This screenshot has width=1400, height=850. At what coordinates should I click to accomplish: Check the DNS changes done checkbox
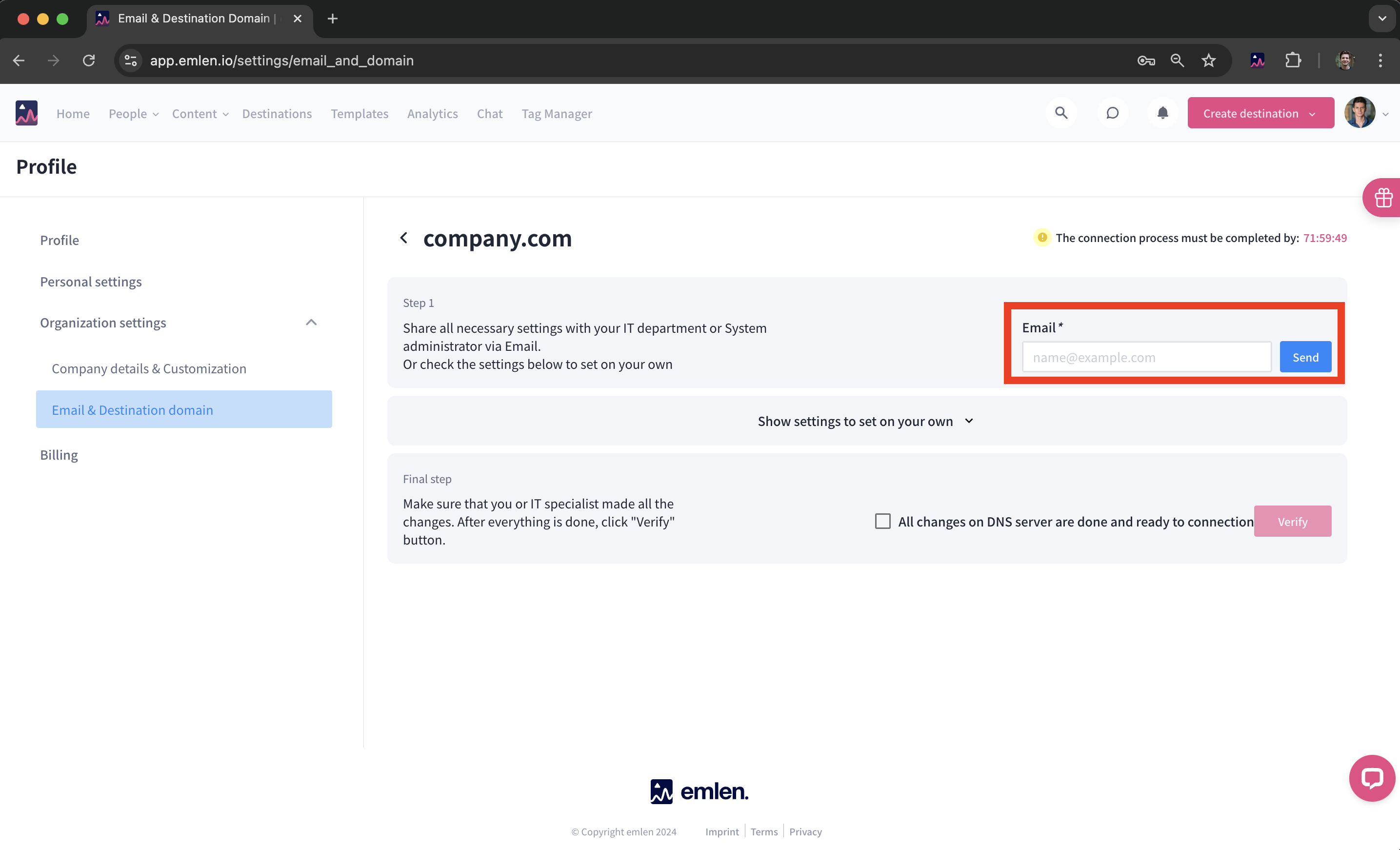[x=882, y=521]
